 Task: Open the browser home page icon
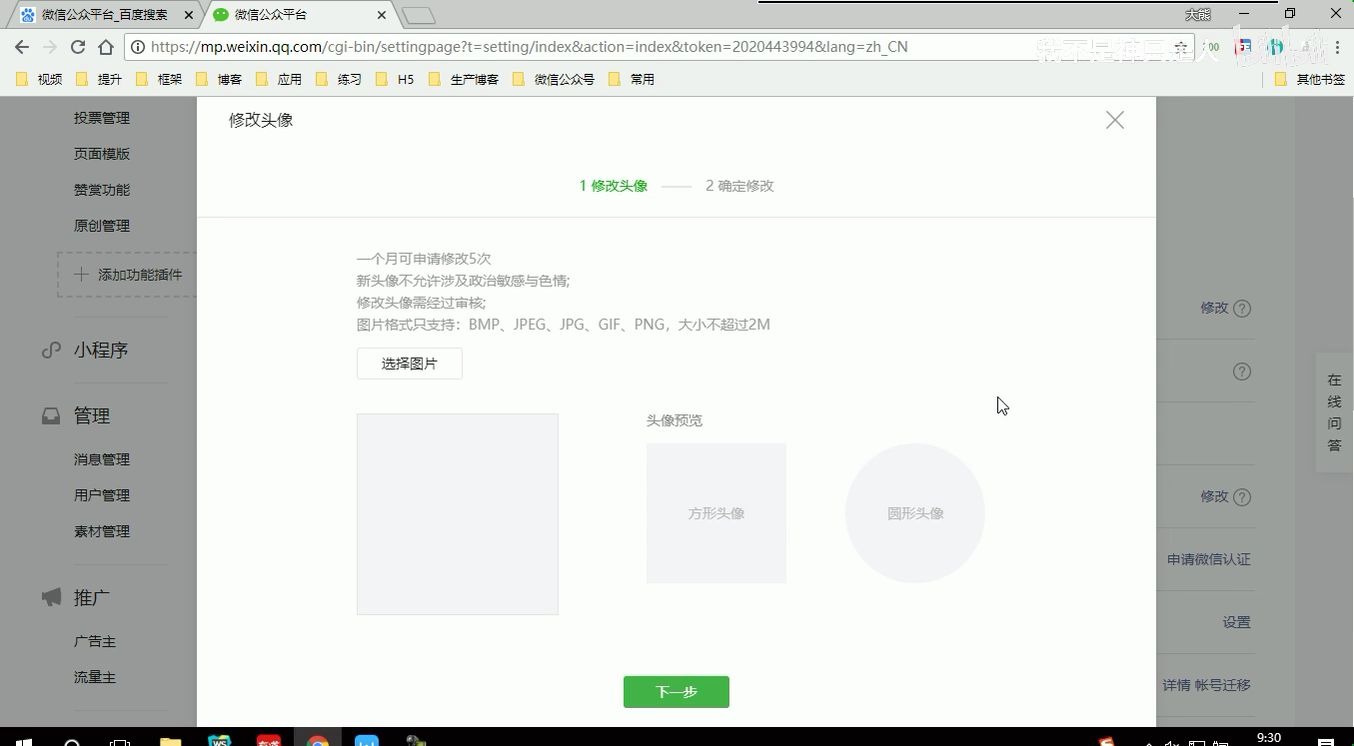tap(106, 47)
